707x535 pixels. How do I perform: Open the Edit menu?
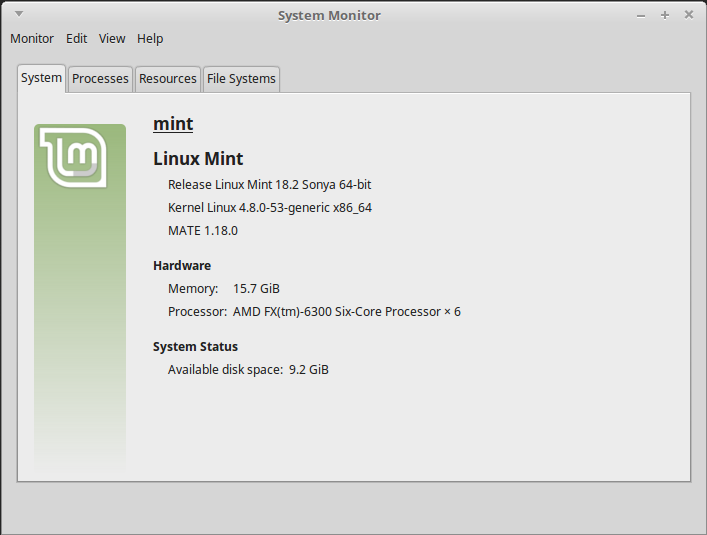point(76,39)
